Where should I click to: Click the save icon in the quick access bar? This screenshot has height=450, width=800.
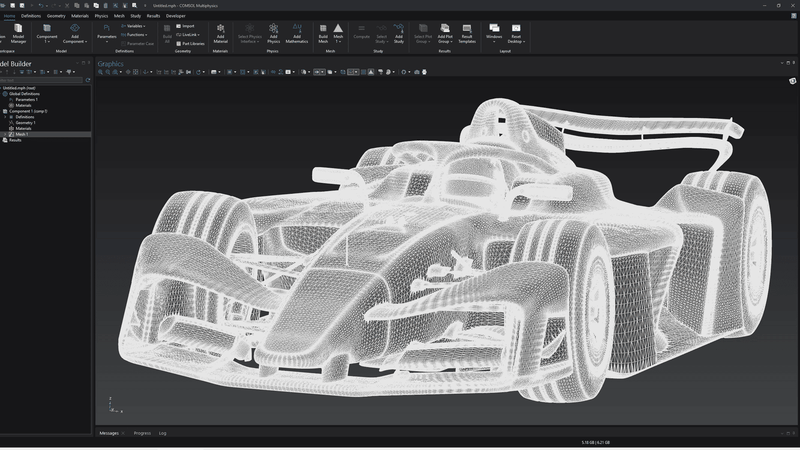(x=12, y=6)
